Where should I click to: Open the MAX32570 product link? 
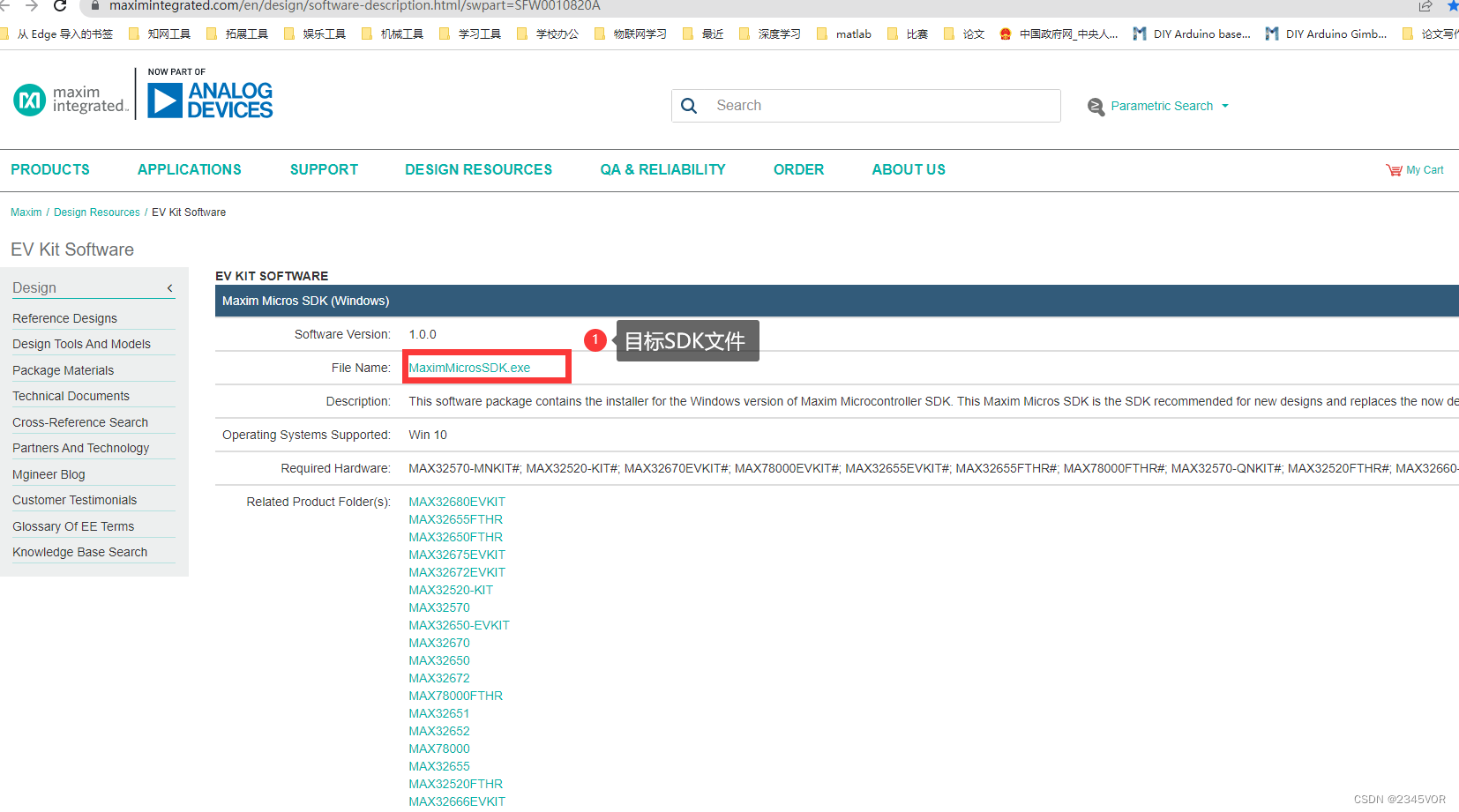tap(439, 607)
